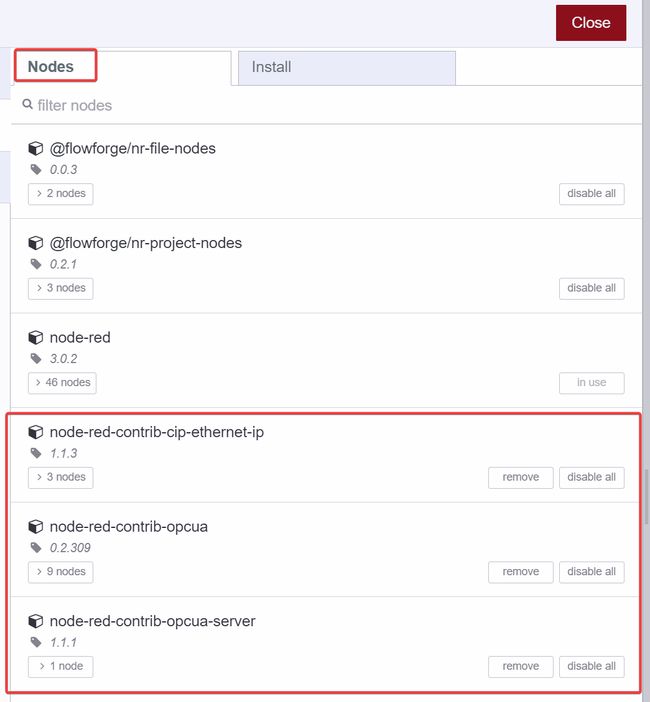
Task: Click the cube icon beside node-red package
Action: [36, 338]
